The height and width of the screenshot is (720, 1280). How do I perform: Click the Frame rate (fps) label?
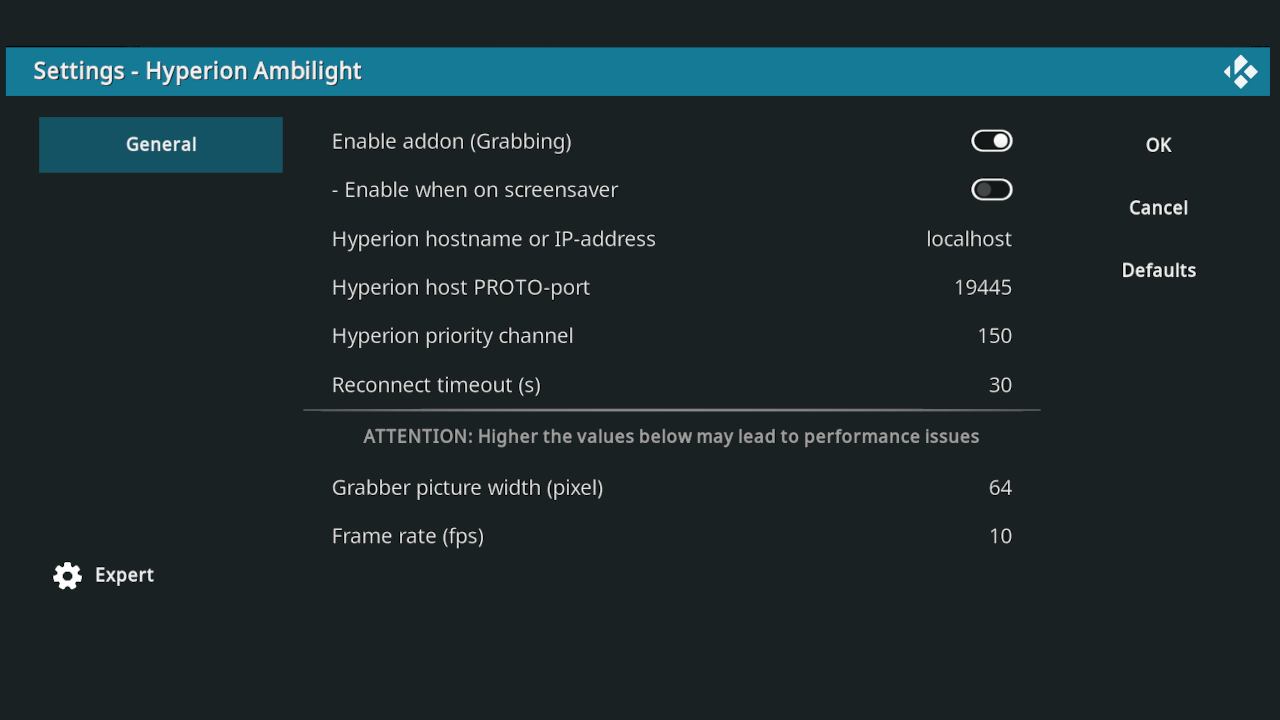point(407,536)
